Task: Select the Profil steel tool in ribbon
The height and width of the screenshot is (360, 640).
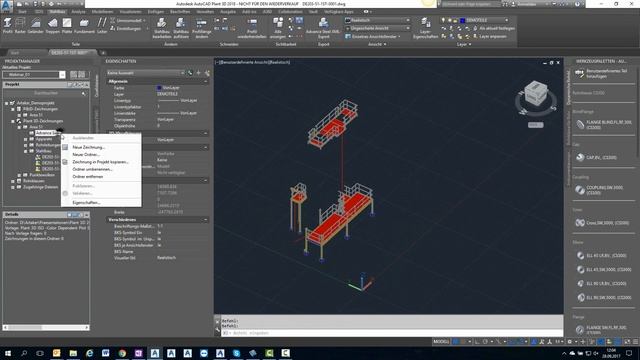Action: click(7, 25)
